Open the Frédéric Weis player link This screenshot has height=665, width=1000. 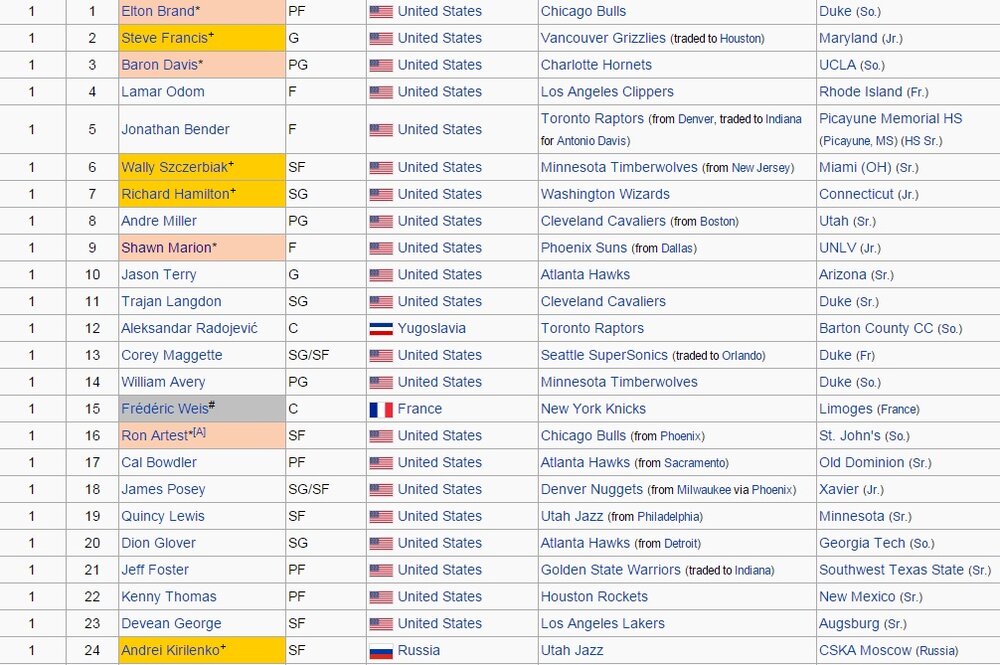[165, 408]
